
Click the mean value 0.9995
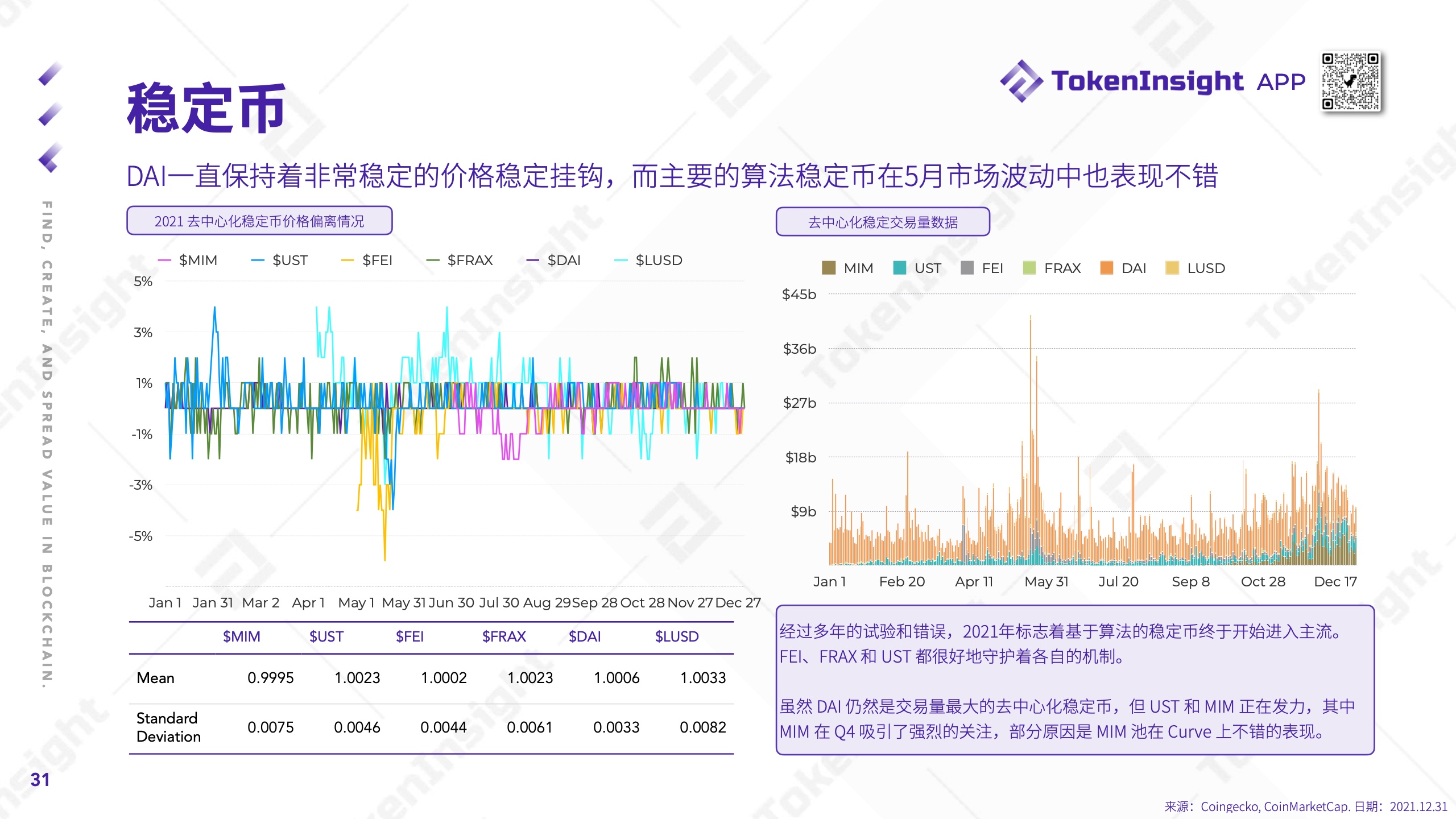point(271,678)
